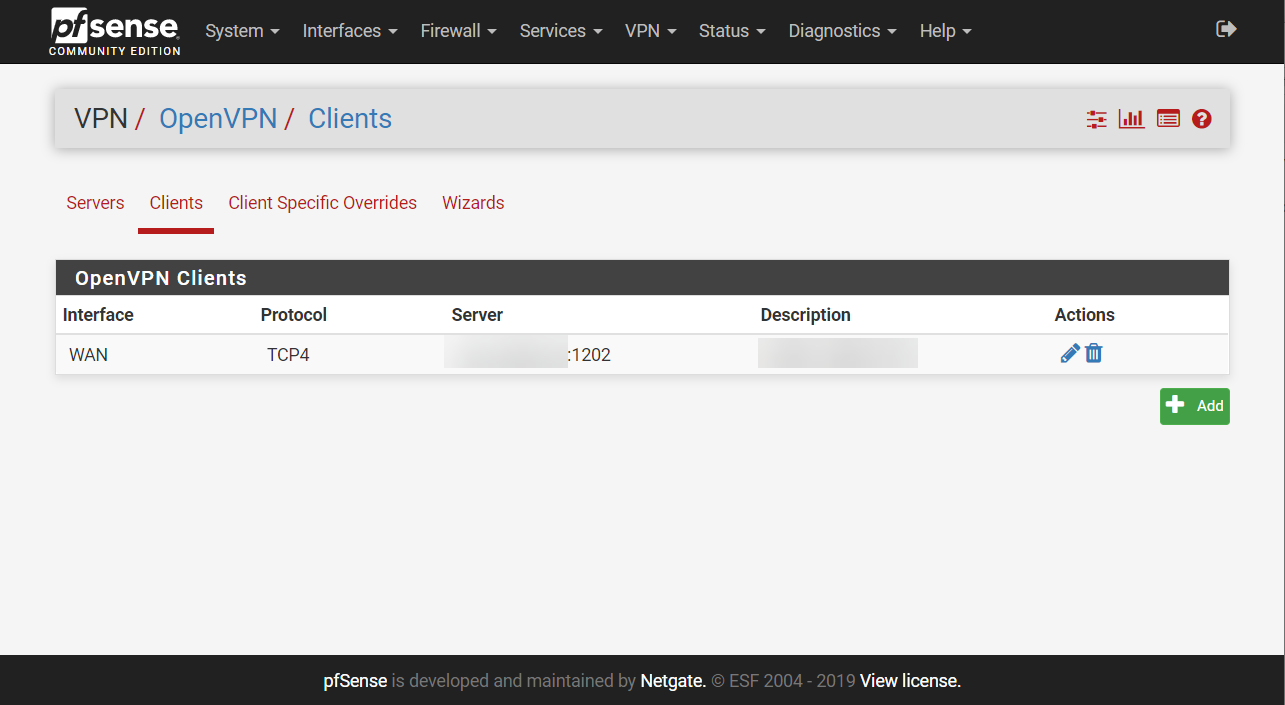Click the Server column header

click(477, 315)
